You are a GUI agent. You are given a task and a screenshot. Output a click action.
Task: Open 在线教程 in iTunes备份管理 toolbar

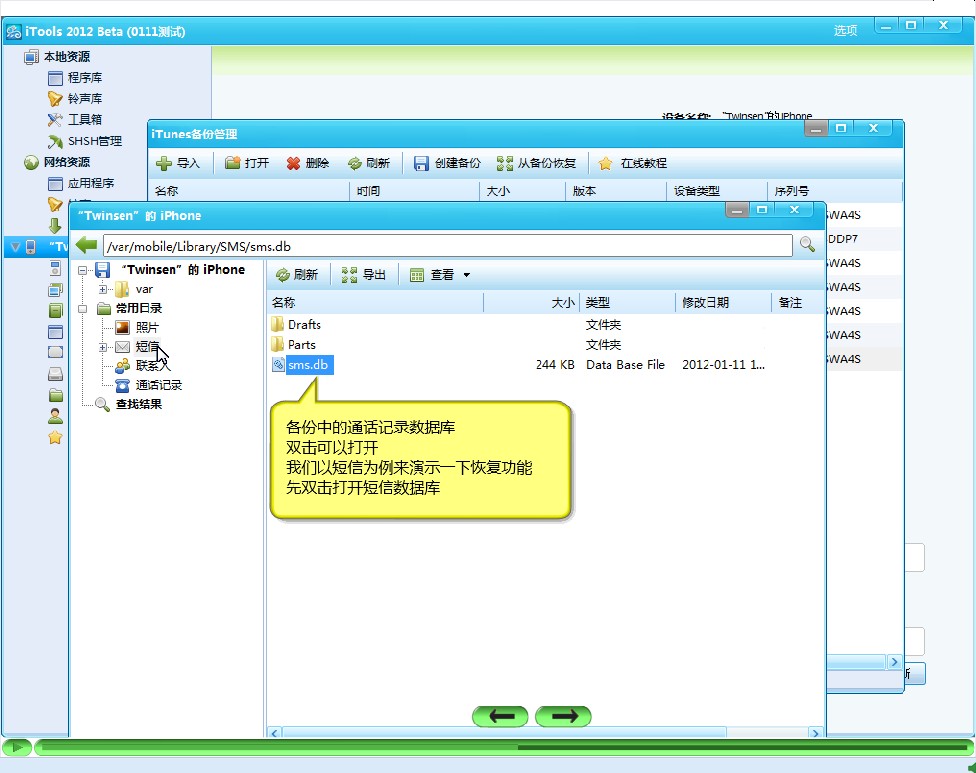coord(632,163)
